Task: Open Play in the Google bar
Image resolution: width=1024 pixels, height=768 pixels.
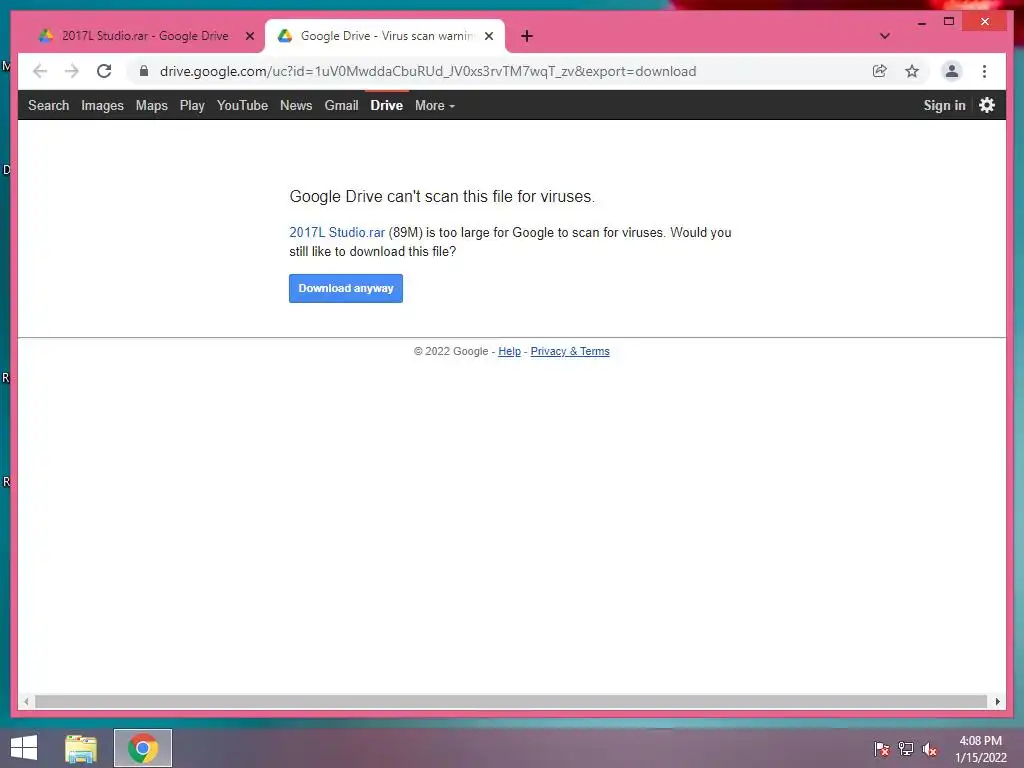Action: click(192, 105)
